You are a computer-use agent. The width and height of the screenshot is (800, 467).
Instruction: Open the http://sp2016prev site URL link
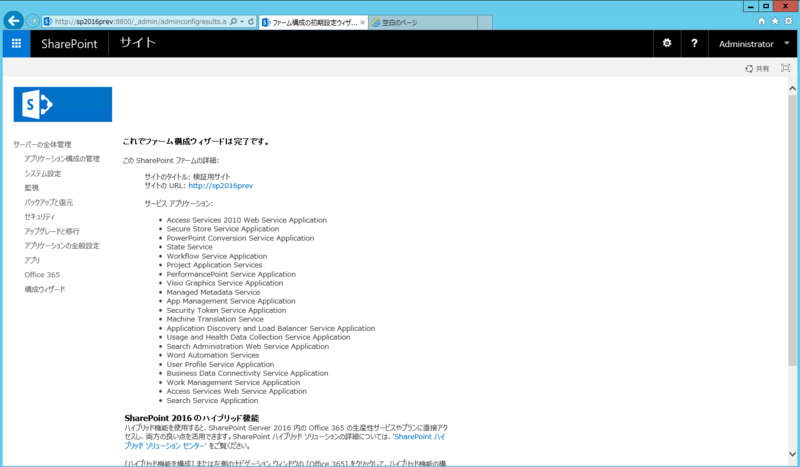point(220,186)
